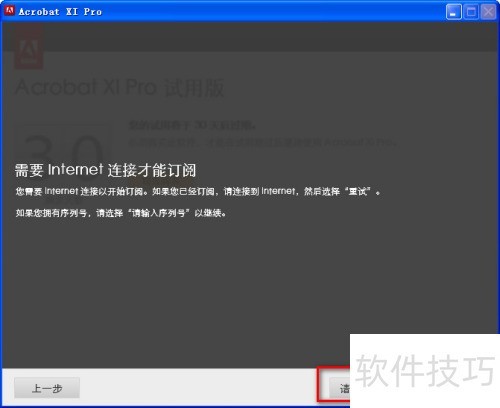The height and width of the screenshot is (408, 500).
Task: Click the Acrobat icon in the title bar
Action: click(9, 11)
